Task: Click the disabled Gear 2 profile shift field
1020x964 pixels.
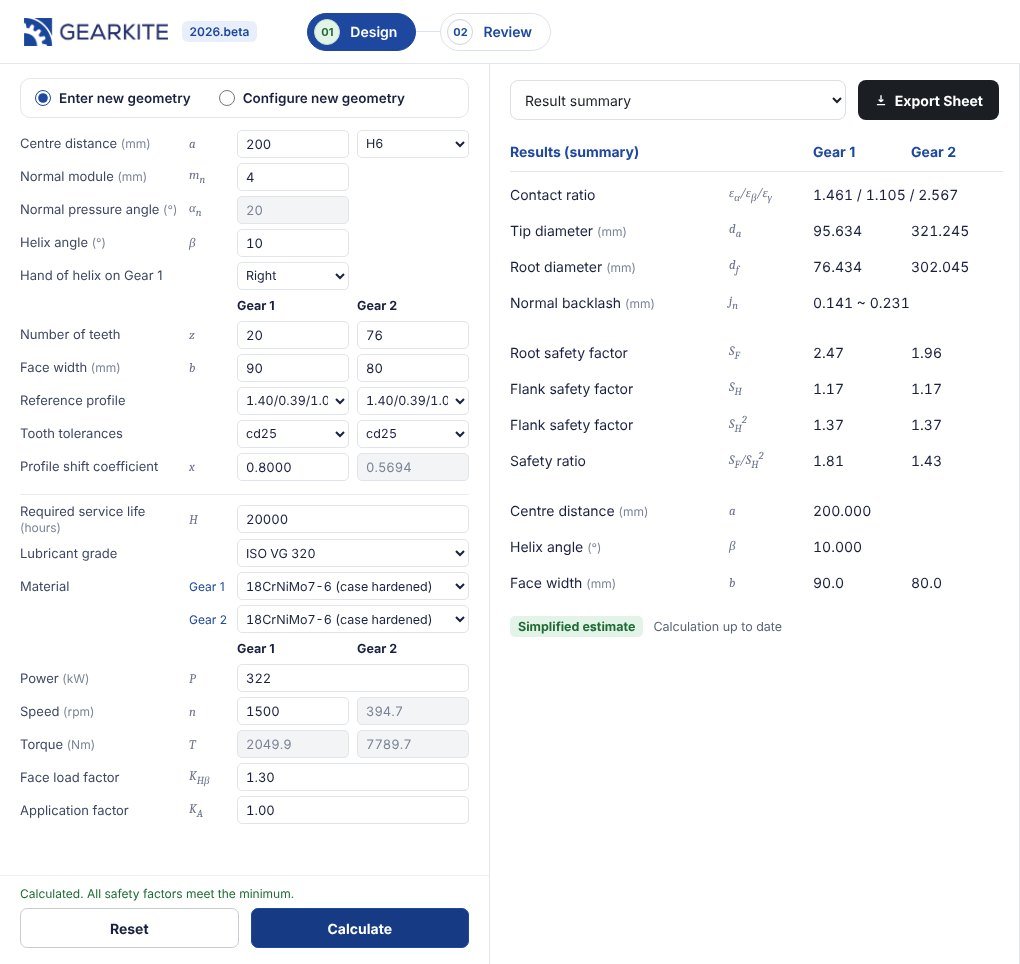Action: point(412,467)
